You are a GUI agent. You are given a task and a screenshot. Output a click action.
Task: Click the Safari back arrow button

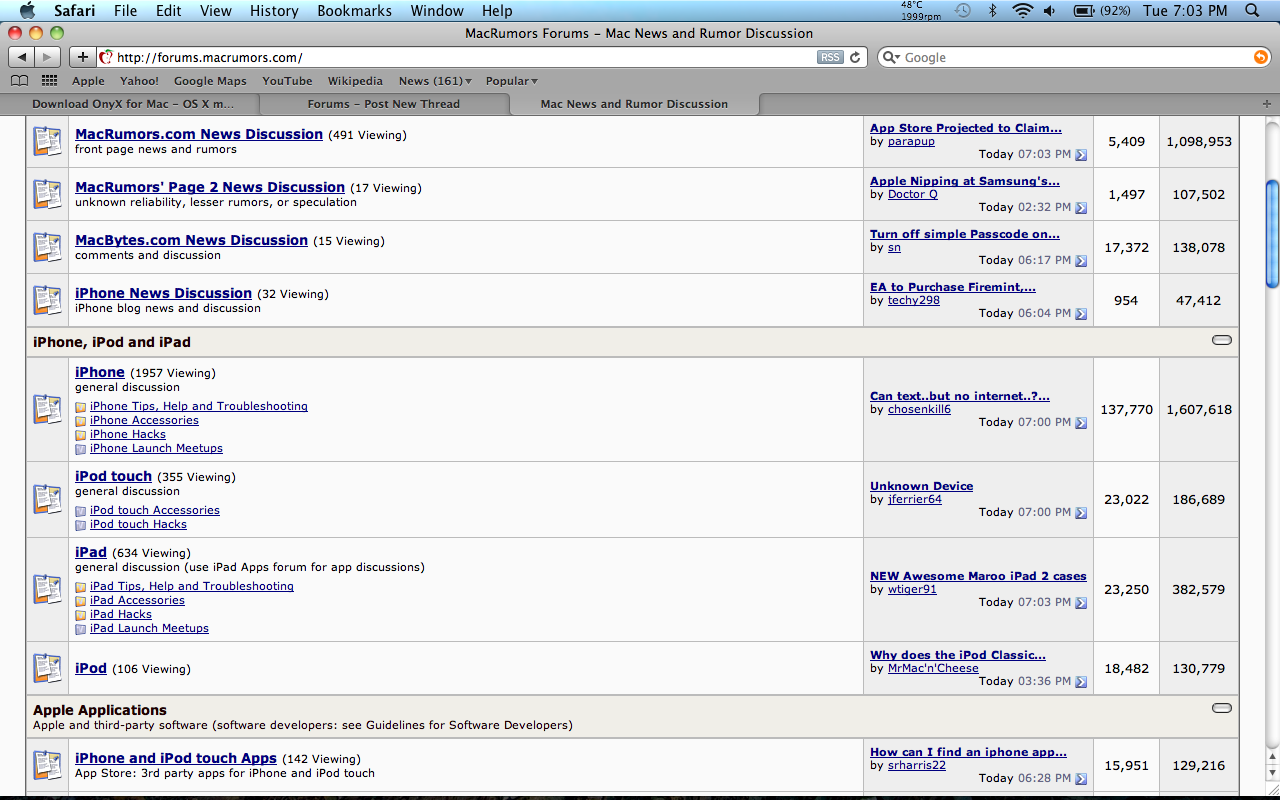pyautogui.click(x=22, y=57)
